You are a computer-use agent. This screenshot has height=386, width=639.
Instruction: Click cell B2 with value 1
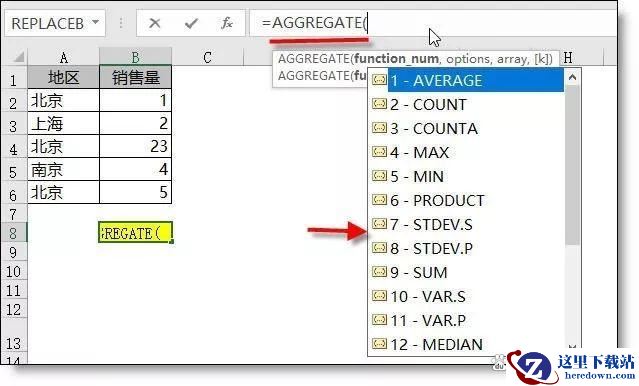[x=136, y=100]
